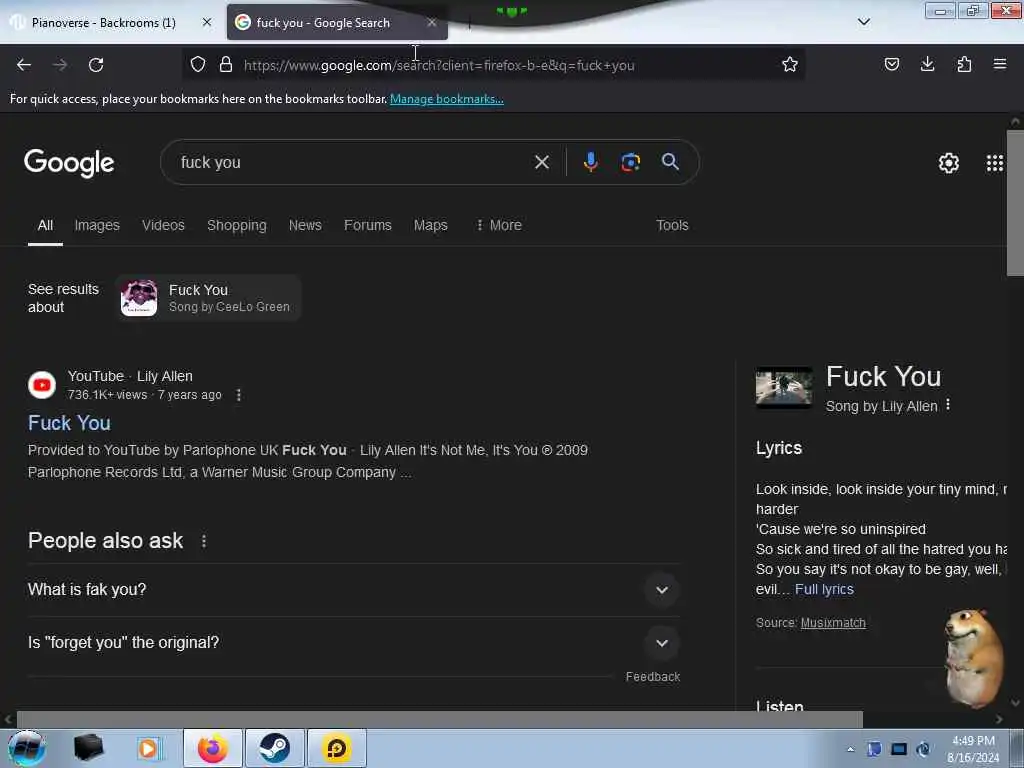Switch to the Forums tab
This screenshot has width=1024, height=768.
pos(368,225)
